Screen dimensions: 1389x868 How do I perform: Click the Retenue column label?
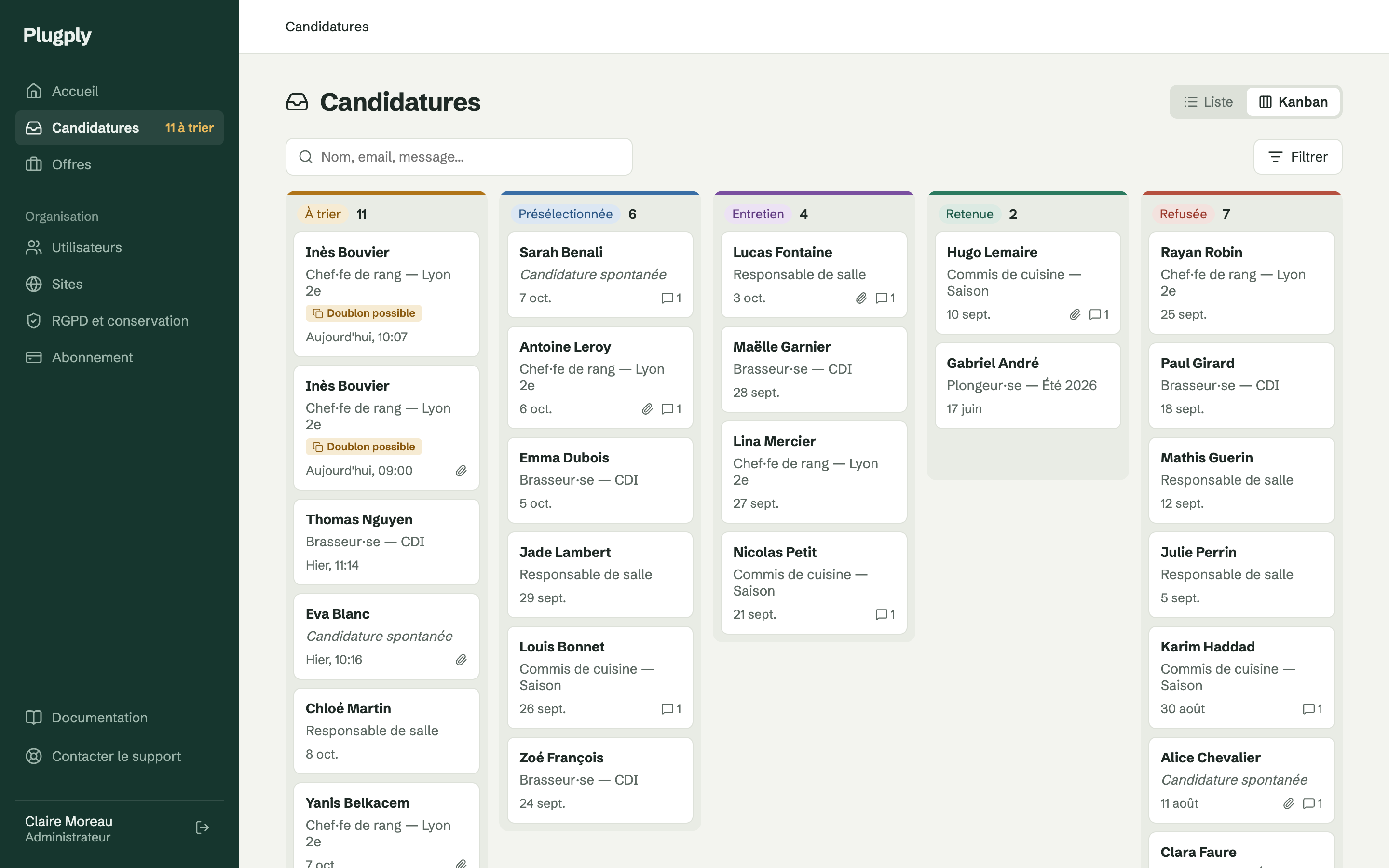(969, 214)
